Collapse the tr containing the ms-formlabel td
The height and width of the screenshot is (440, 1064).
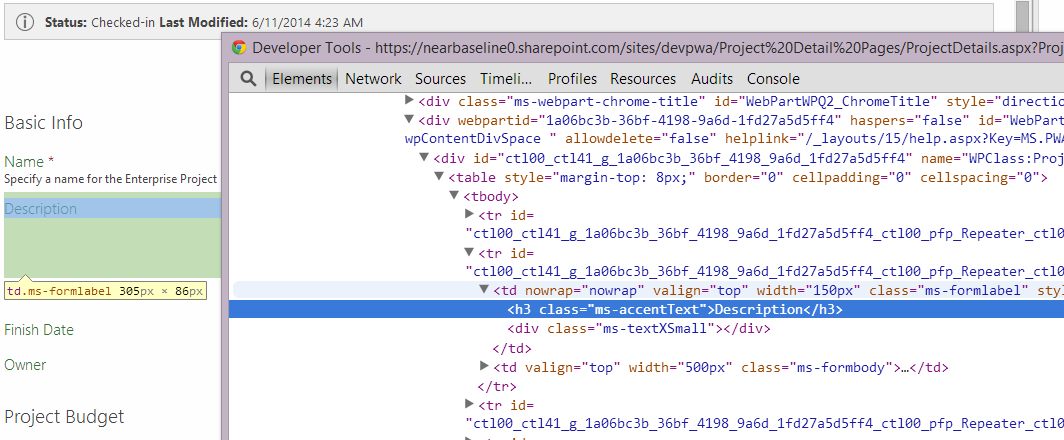pyautogui.click(x=468, y=252)
